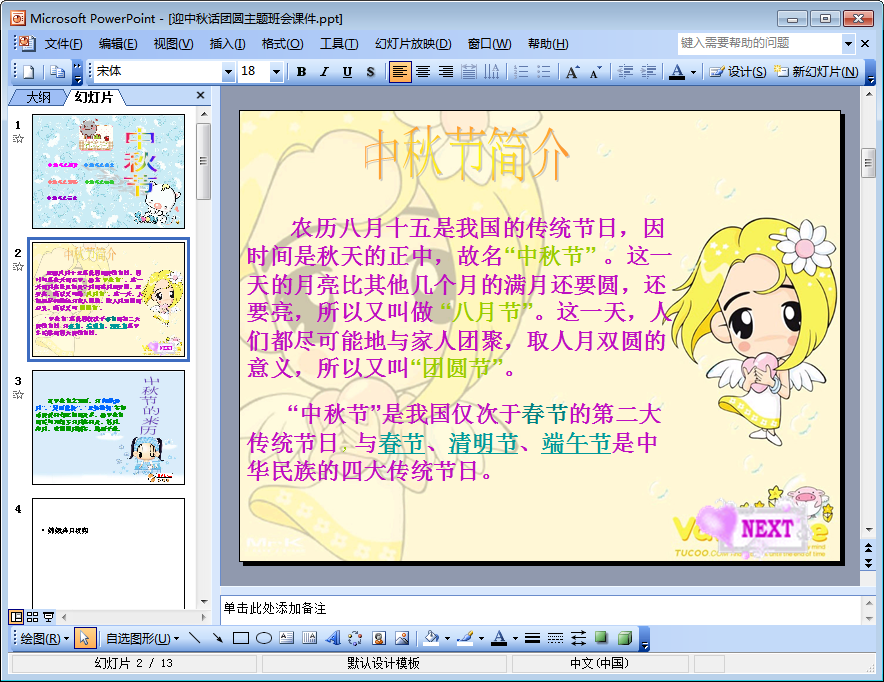This screenshot has width=884, height=682.
Task: Insert a horizontal text box
Action: tap(287, 639)
